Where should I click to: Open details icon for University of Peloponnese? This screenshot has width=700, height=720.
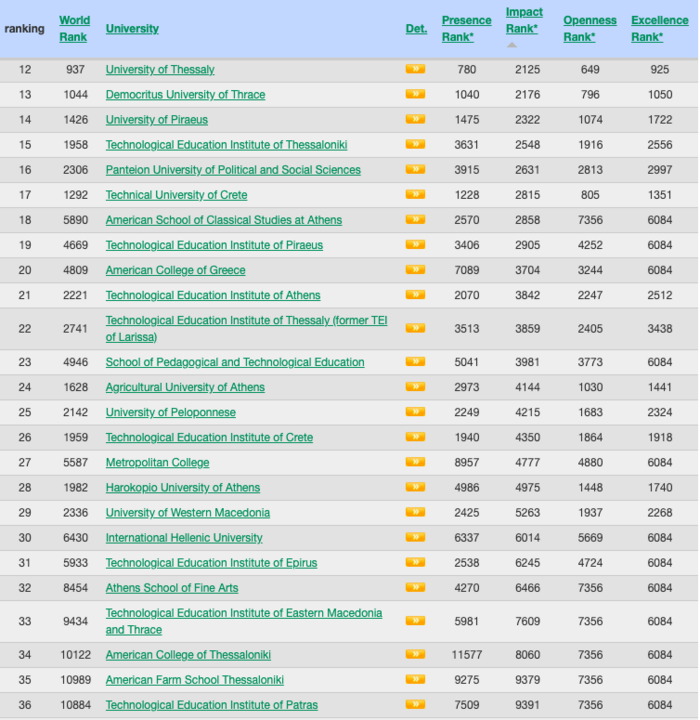point(415,411)
